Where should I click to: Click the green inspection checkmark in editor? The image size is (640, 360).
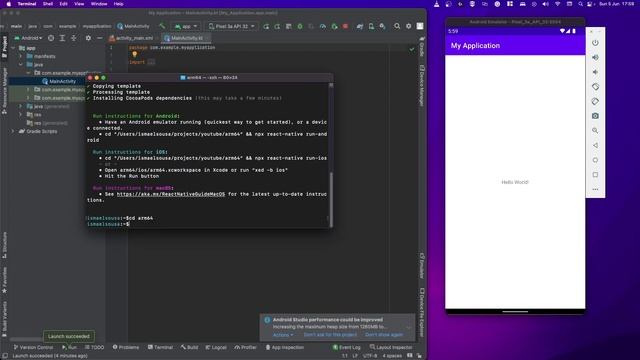point(411,49)
